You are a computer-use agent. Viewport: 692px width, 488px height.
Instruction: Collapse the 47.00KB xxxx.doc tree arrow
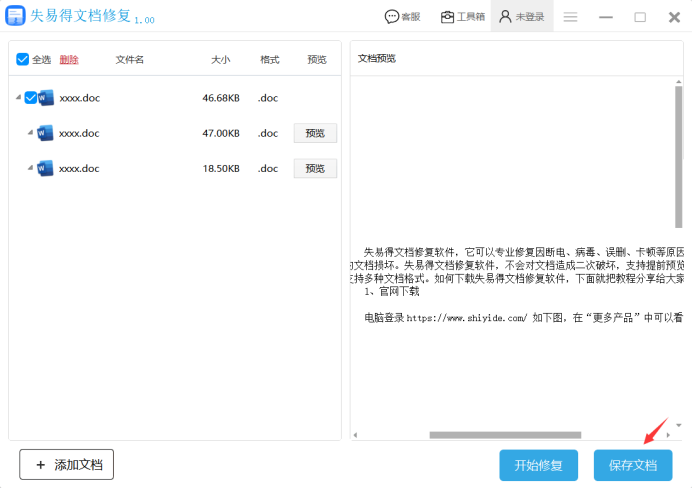30,133
